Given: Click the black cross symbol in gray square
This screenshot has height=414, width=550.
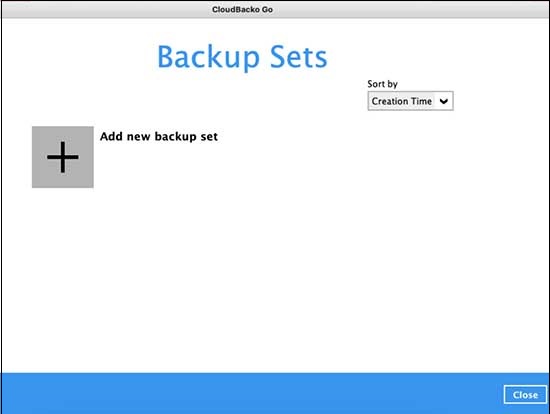Looking at the screenshot, I should point(63,157).
